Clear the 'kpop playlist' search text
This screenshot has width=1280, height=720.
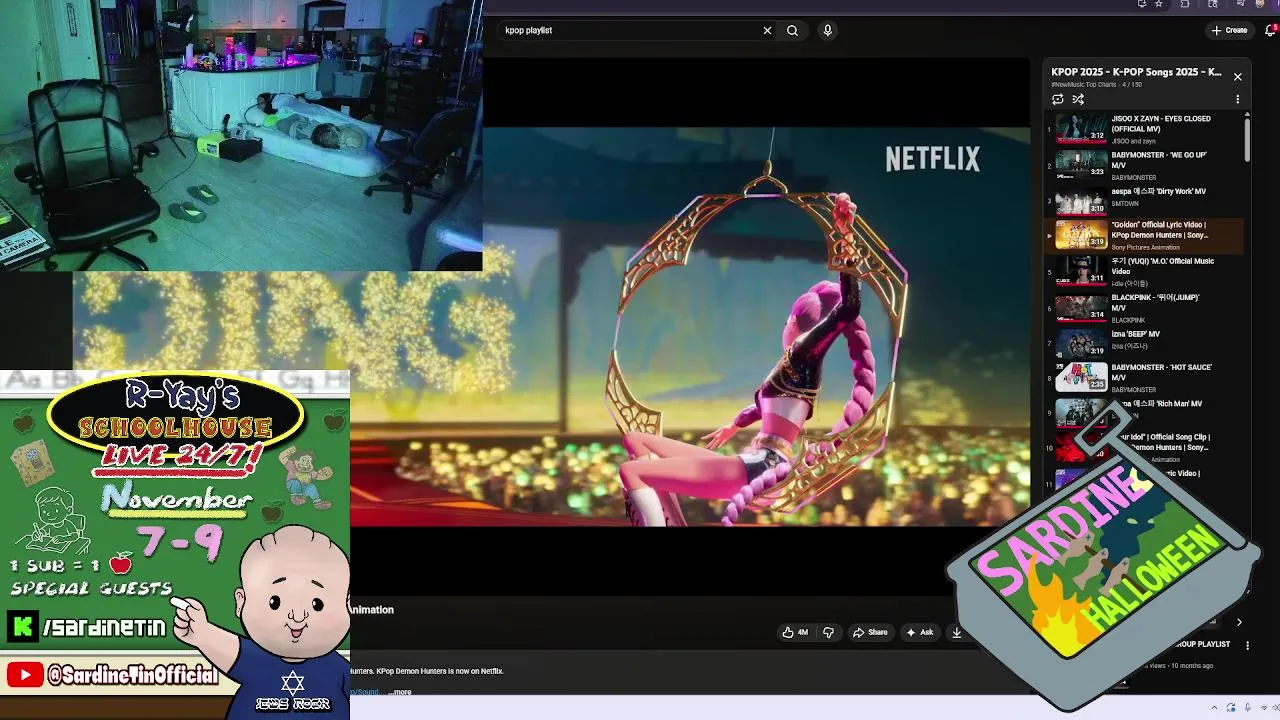pyautogui.click(x=767, y=30)
